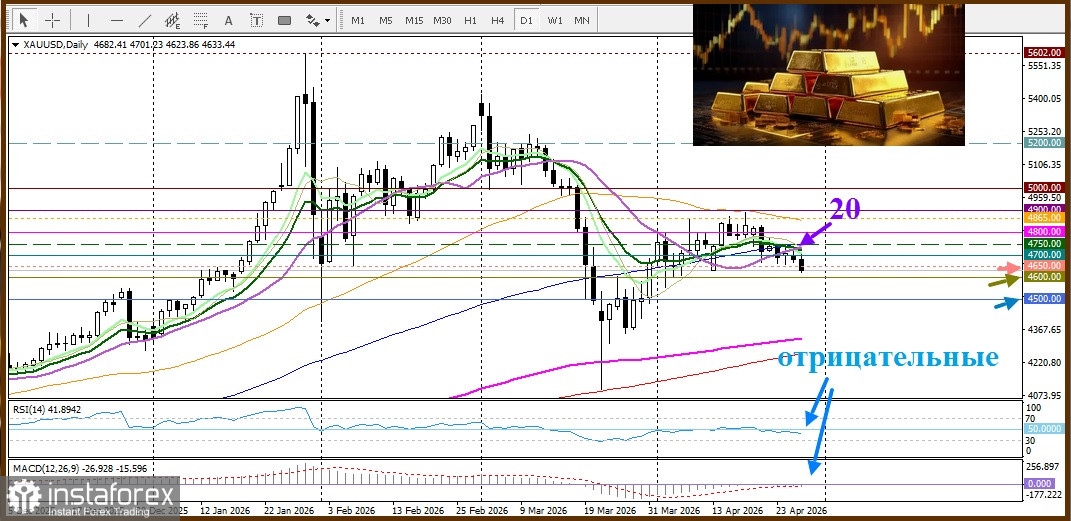This screenshot has height=521, width=1071.
Task: Choose the gray Rectangle shape tool
Action: tap(284, 20)
